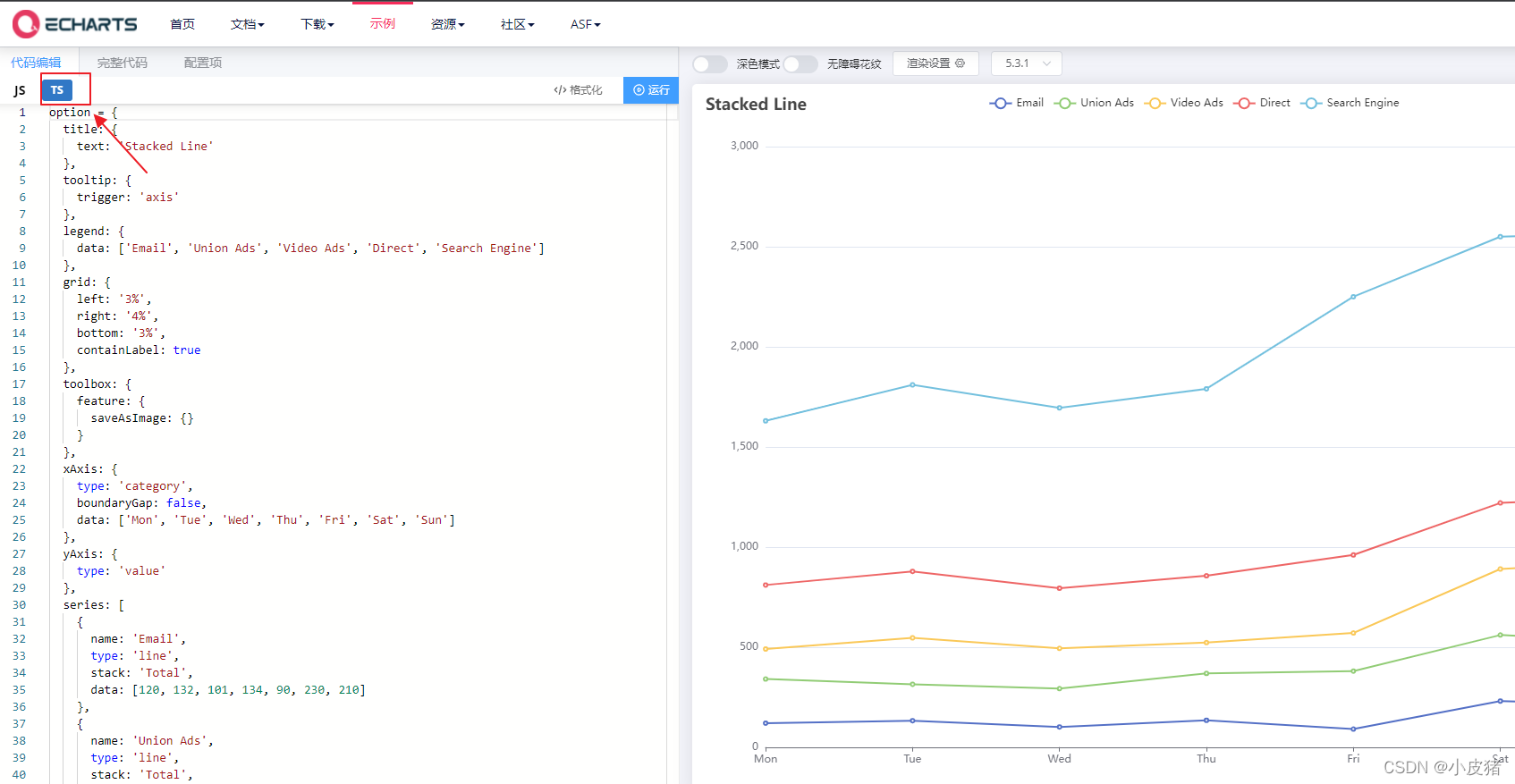Select the TS language tab
Screen dimensions: 1515x784
[57, 90]
